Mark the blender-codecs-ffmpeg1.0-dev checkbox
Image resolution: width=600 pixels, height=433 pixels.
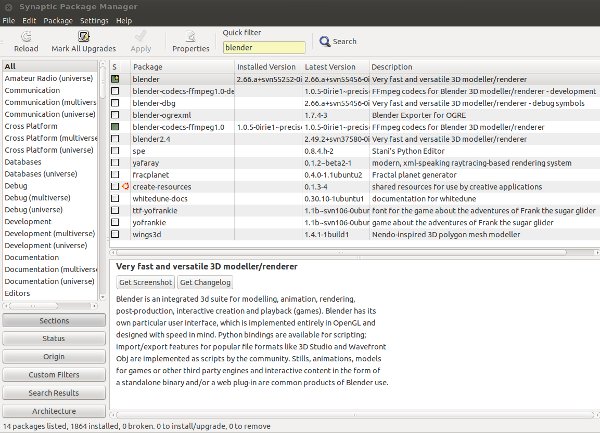point(115,91)
